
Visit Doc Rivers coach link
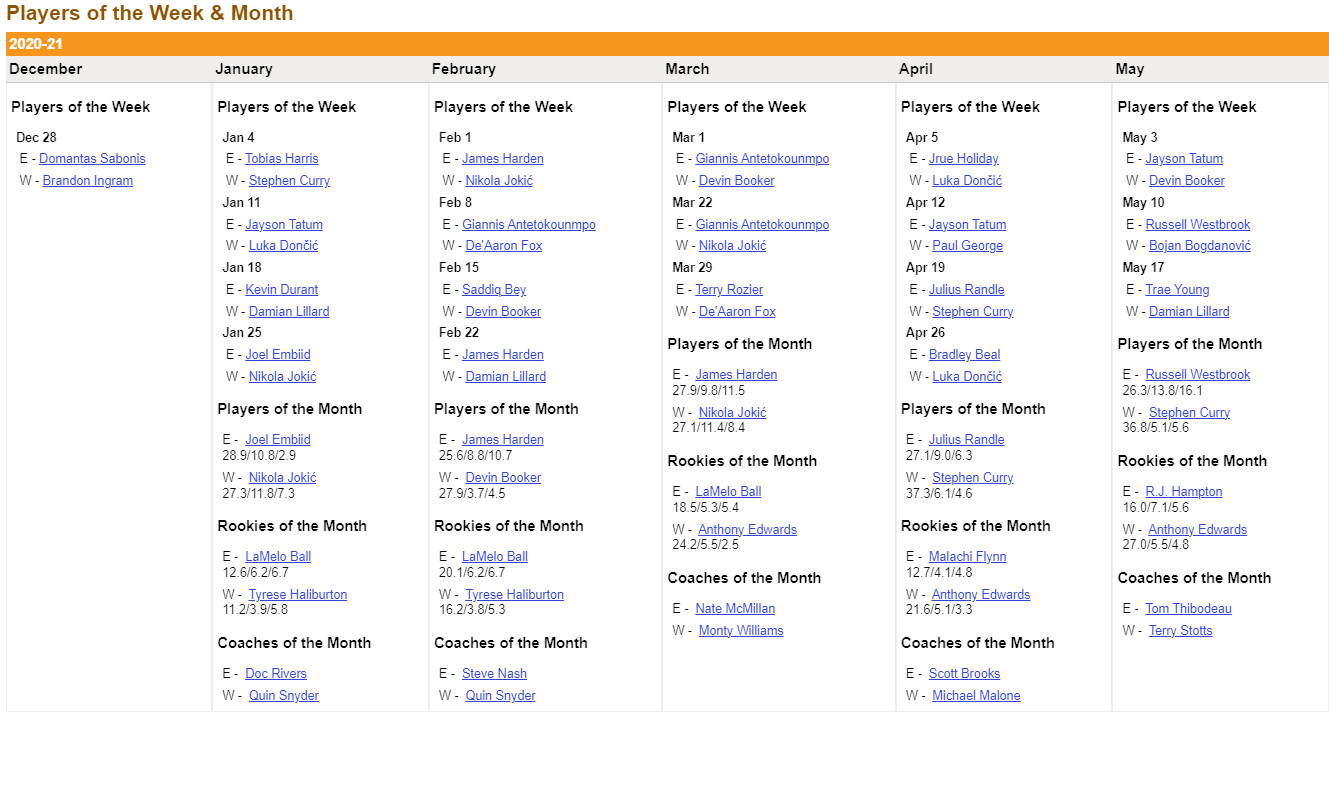pos(276,674)
